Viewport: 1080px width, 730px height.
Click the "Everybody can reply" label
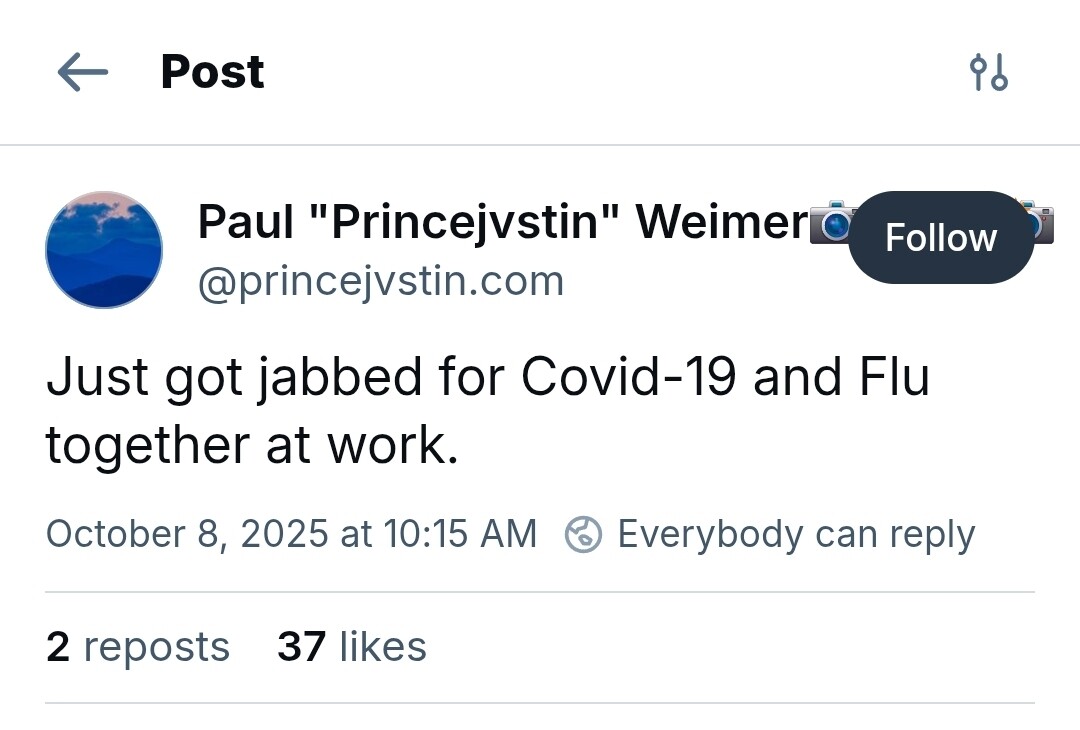coord(796,534)
